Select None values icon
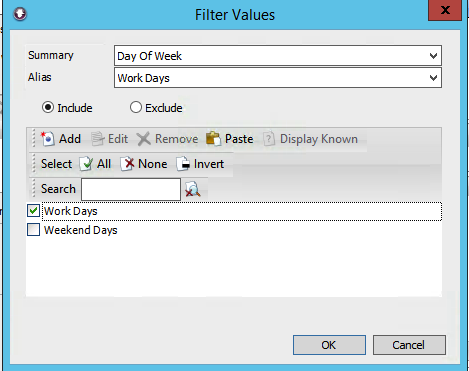Viewport: 469px width, 371px height. coord(127,164)
